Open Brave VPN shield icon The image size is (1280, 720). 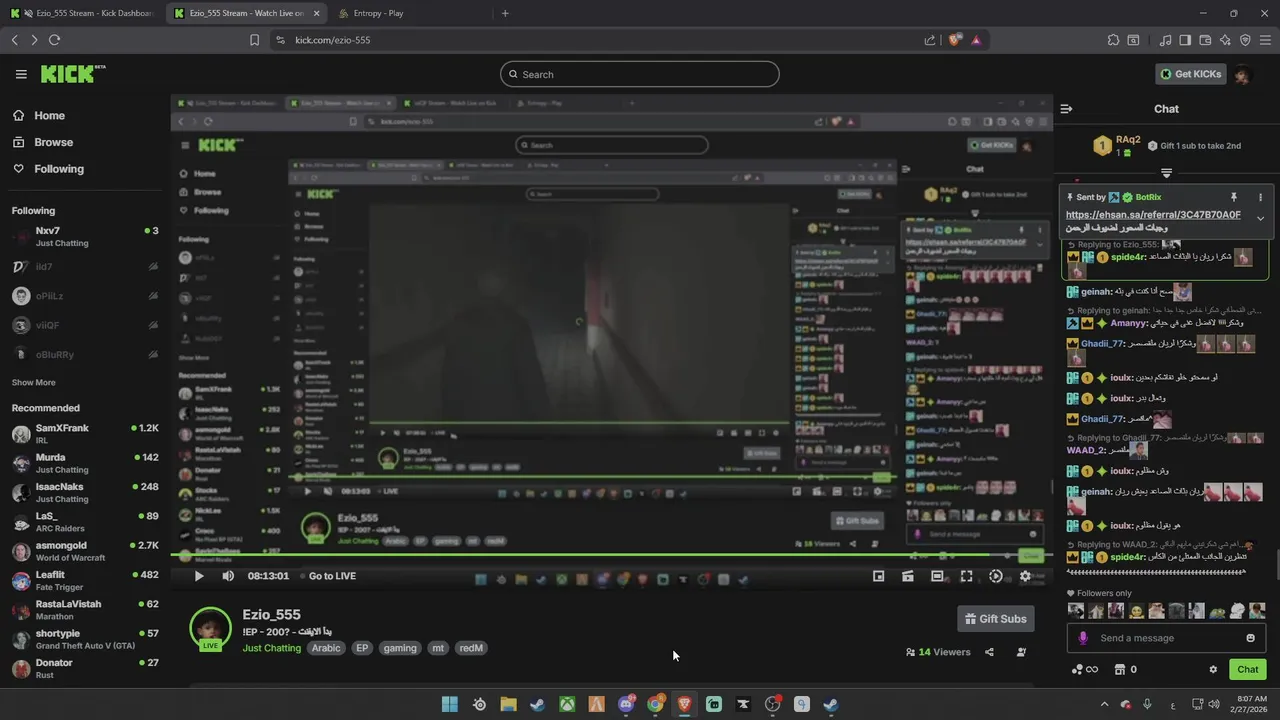[x=1245, y=40]
